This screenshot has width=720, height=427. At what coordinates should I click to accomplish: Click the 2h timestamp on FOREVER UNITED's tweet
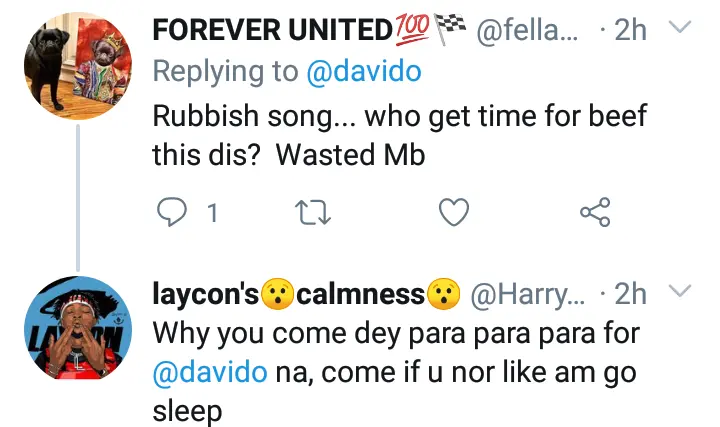pos(631,31)
